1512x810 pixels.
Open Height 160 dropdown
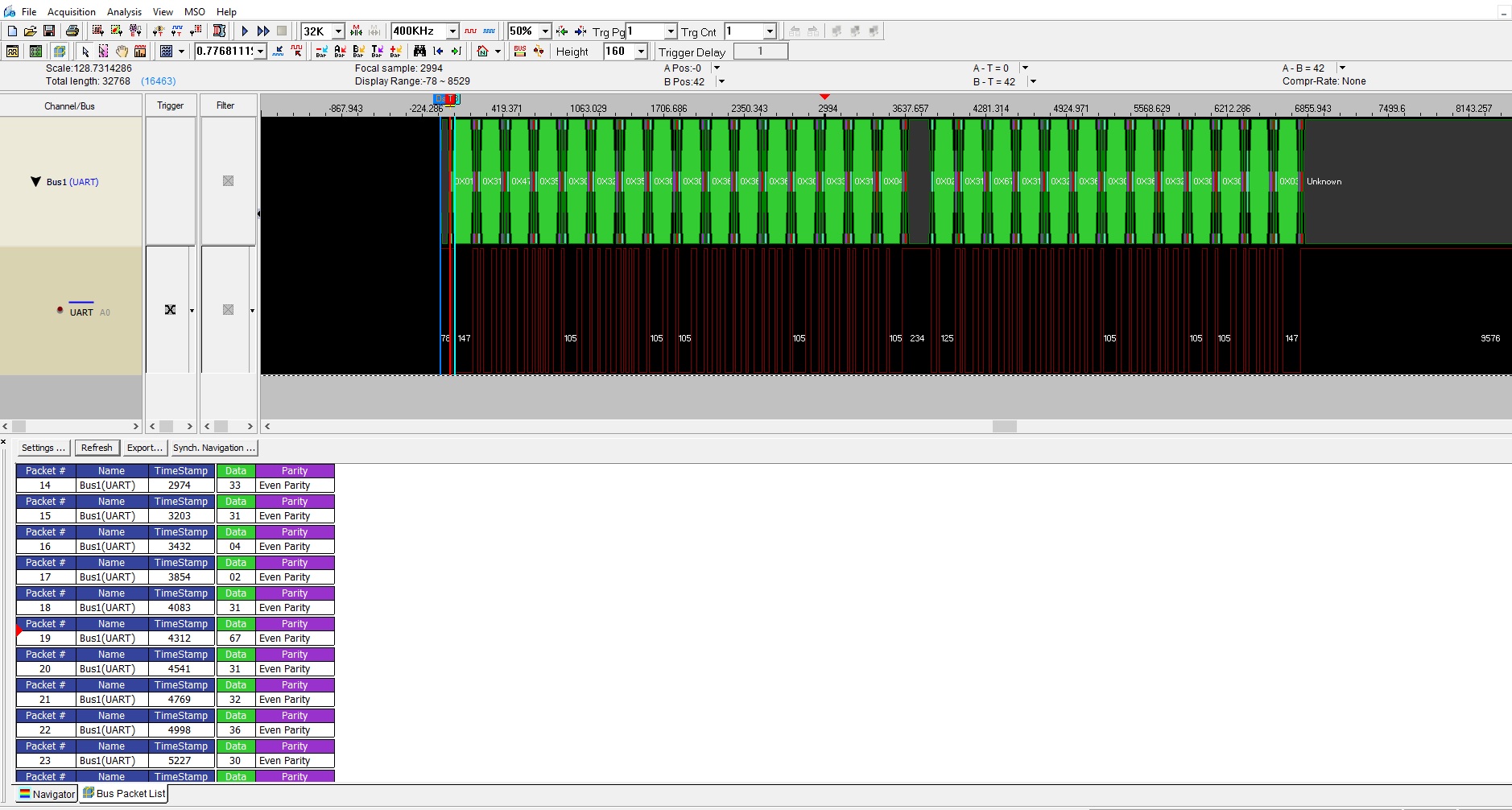pos(641,52)
